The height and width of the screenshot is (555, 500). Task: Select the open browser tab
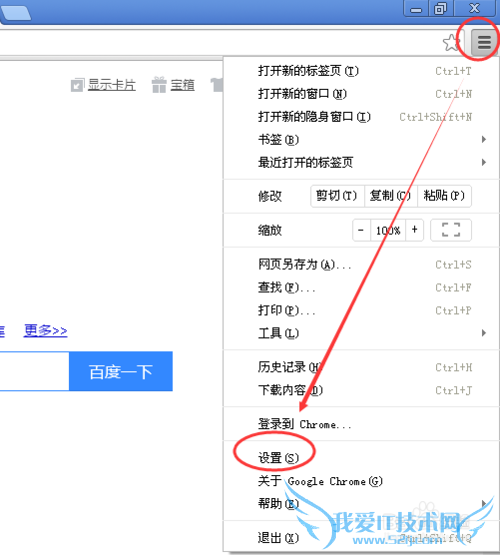(16, 13)
